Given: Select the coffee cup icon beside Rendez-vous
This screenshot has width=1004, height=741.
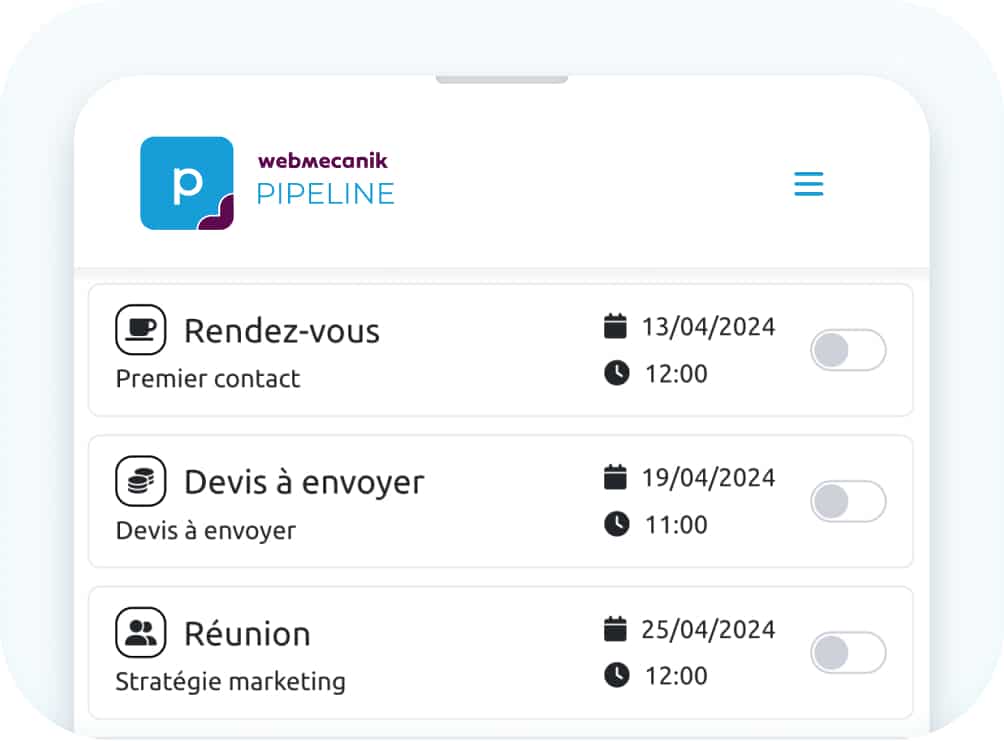Looking at the screenshot, I should pos(140,329).
